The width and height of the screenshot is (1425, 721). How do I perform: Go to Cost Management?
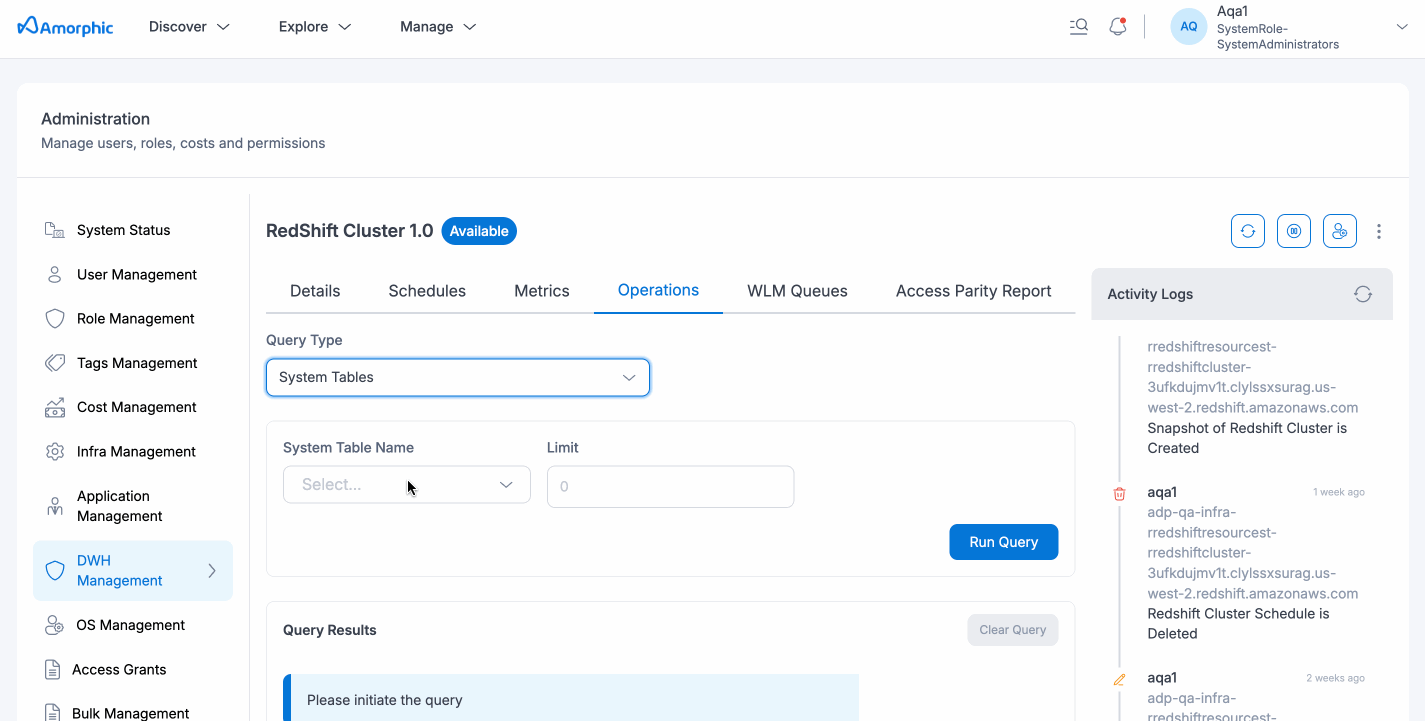(136, 407)
